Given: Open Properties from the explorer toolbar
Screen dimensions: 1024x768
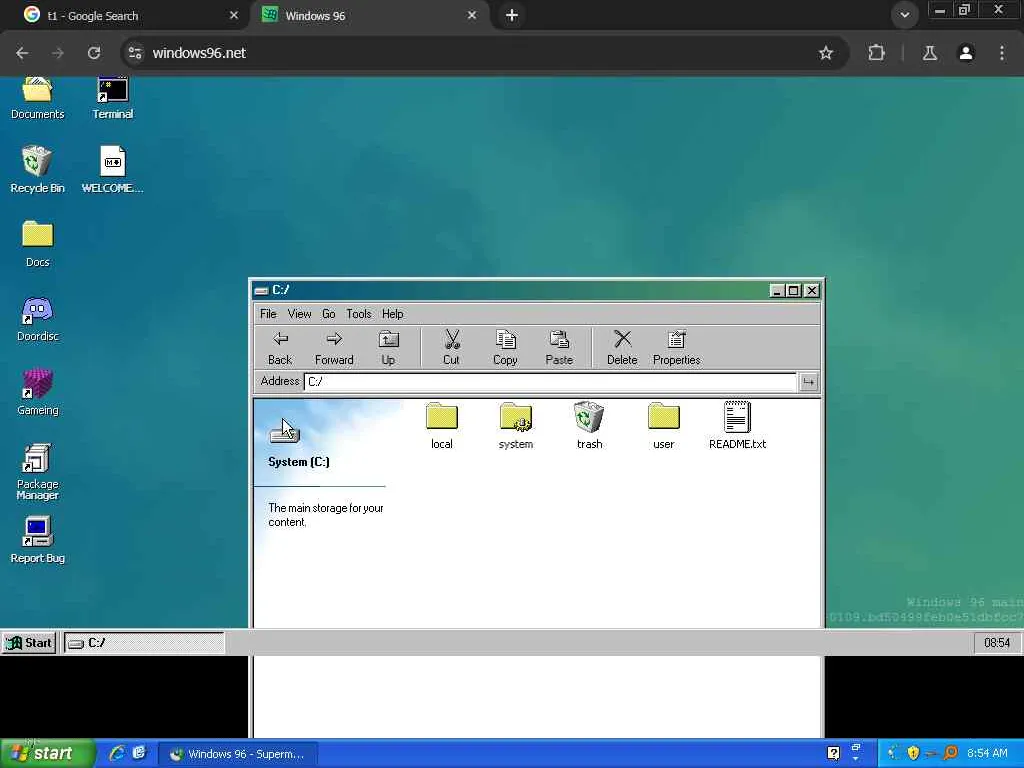Looking at the screenshot, I should click(x=676, y=348).
